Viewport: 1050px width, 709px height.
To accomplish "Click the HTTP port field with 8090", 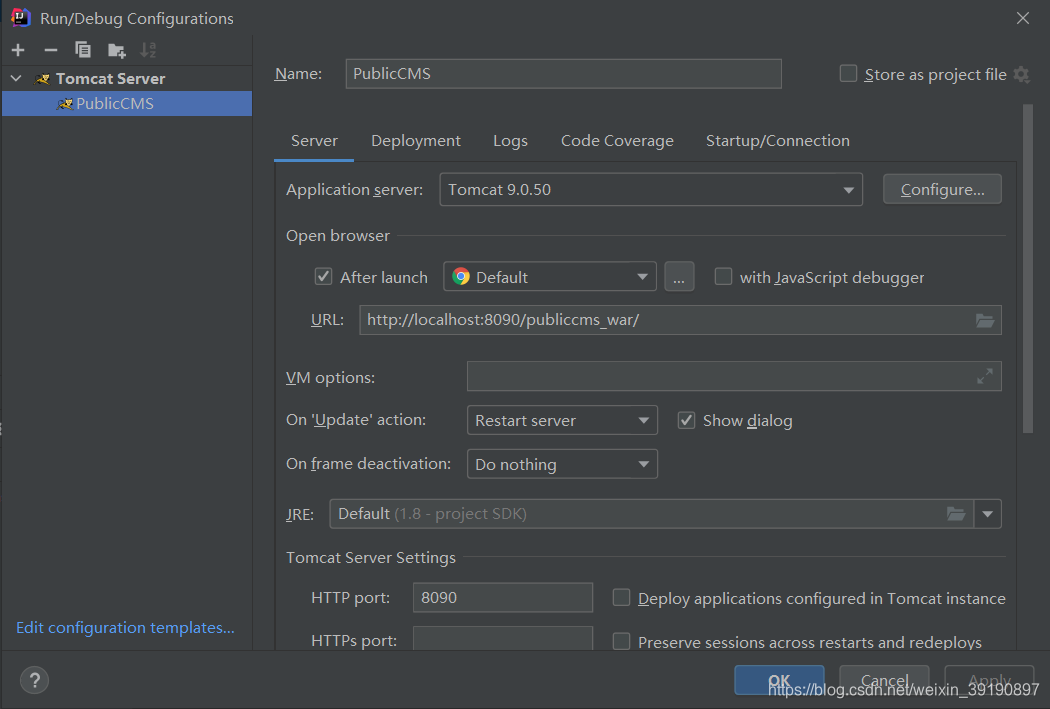I will tap(502, 597).
